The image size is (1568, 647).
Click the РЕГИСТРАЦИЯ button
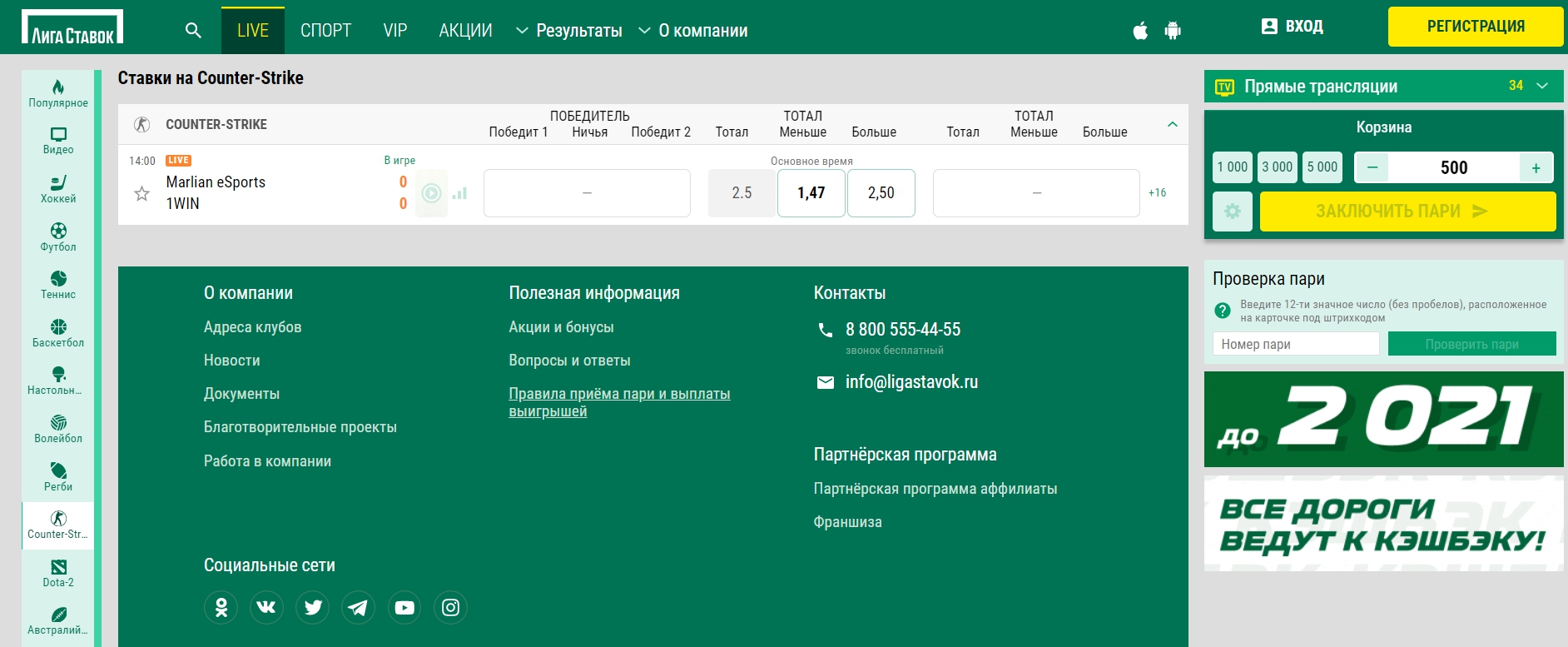[x=1476, y=27]
